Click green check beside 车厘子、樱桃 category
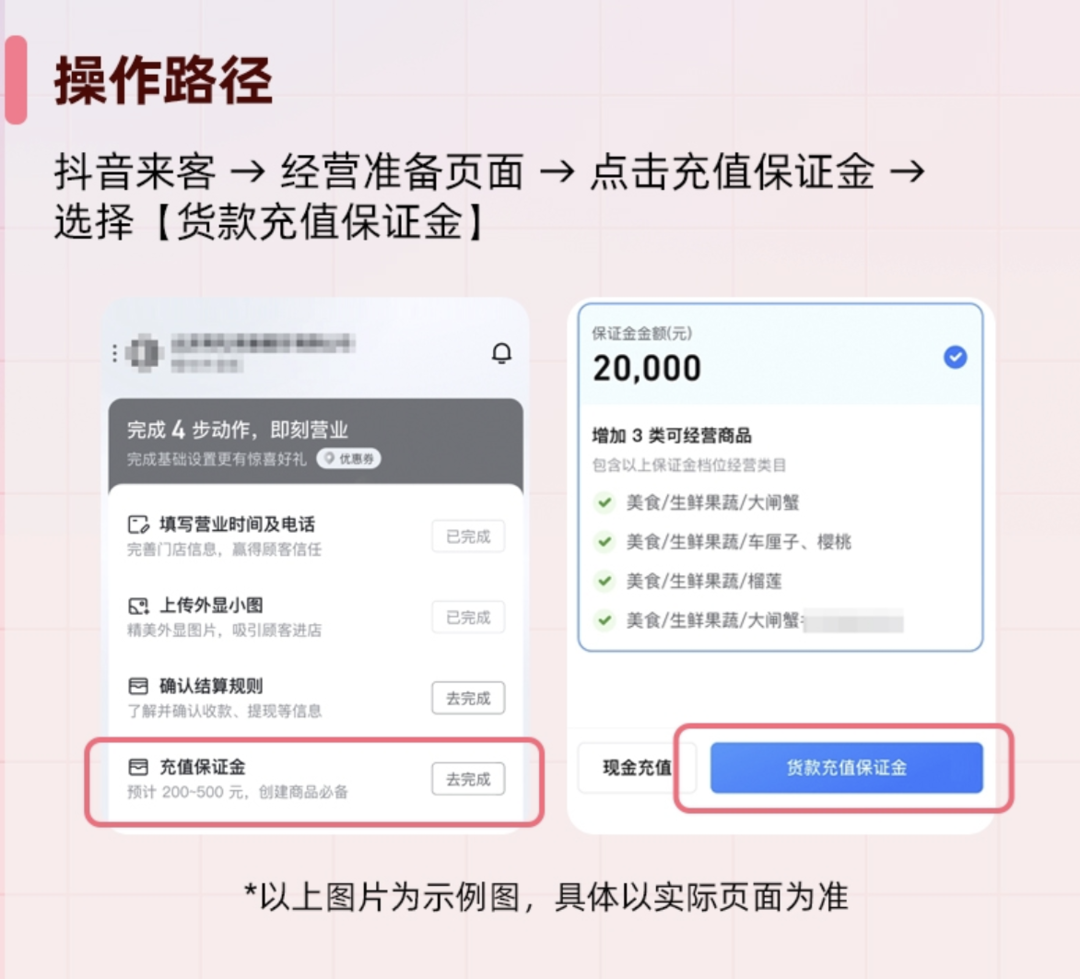The width and height of the screenshot is (1080, 979). (x=604, y=542)
